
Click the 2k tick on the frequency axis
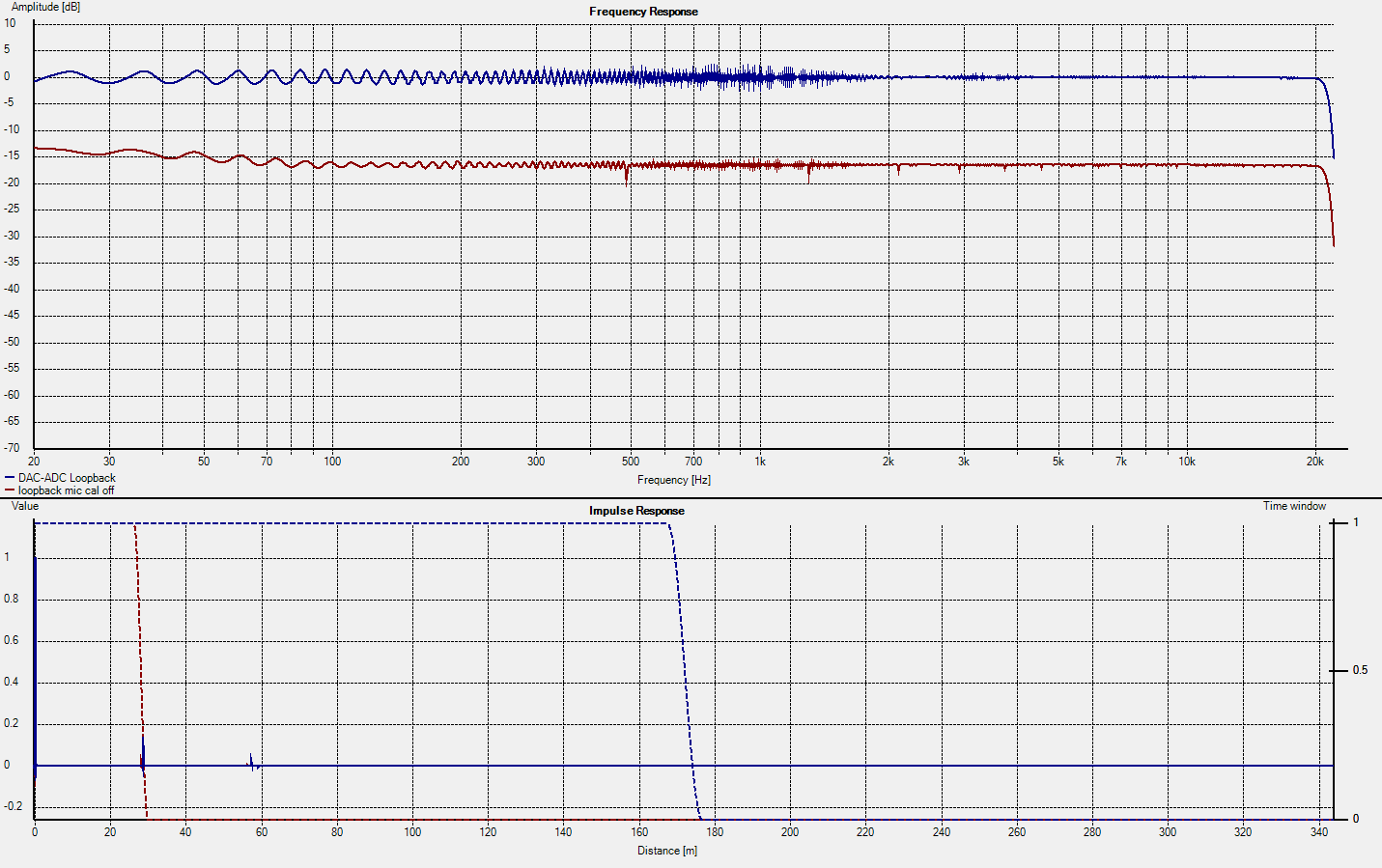point(888,462)
